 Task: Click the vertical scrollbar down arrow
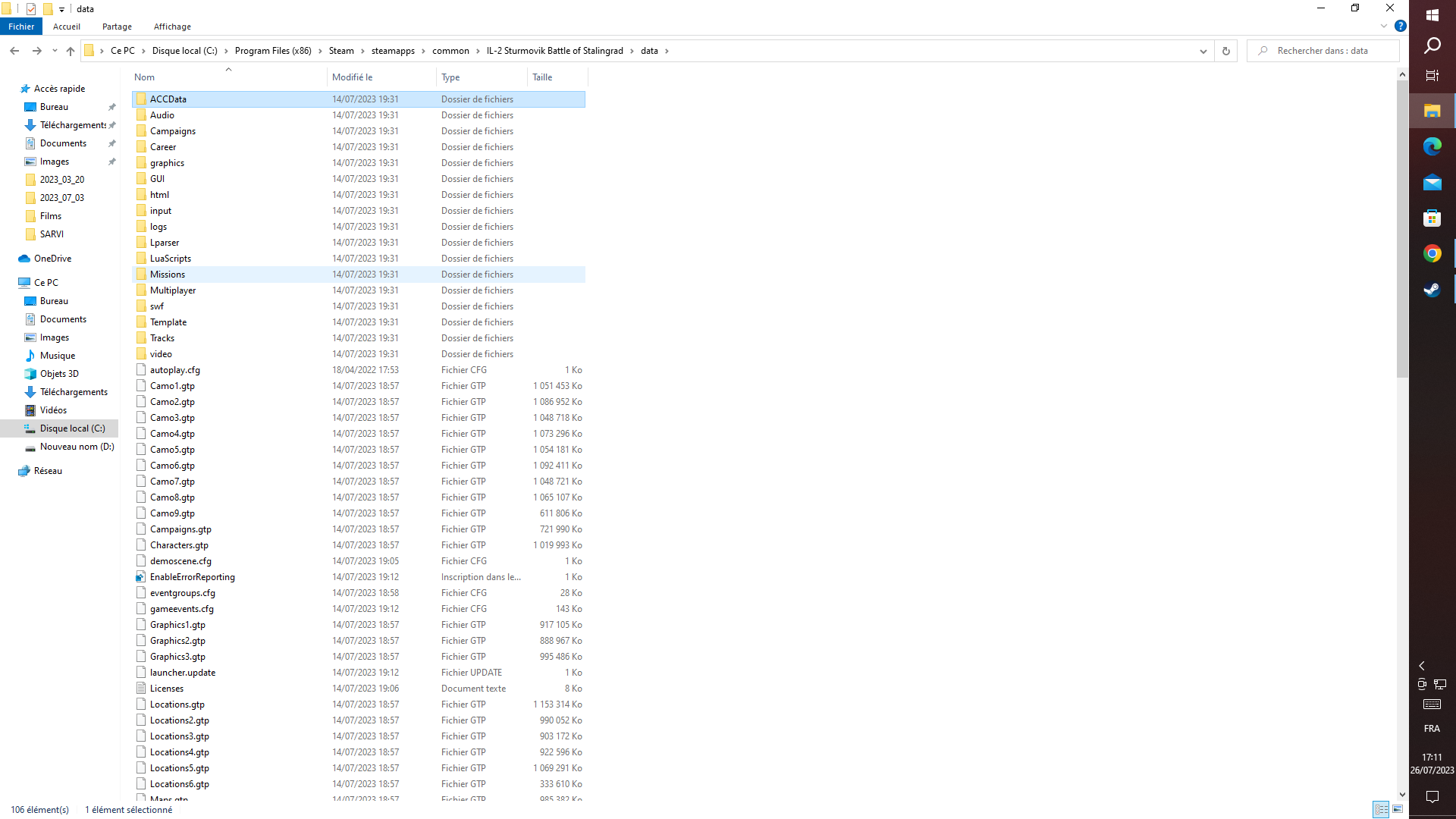pos(1402,794)
